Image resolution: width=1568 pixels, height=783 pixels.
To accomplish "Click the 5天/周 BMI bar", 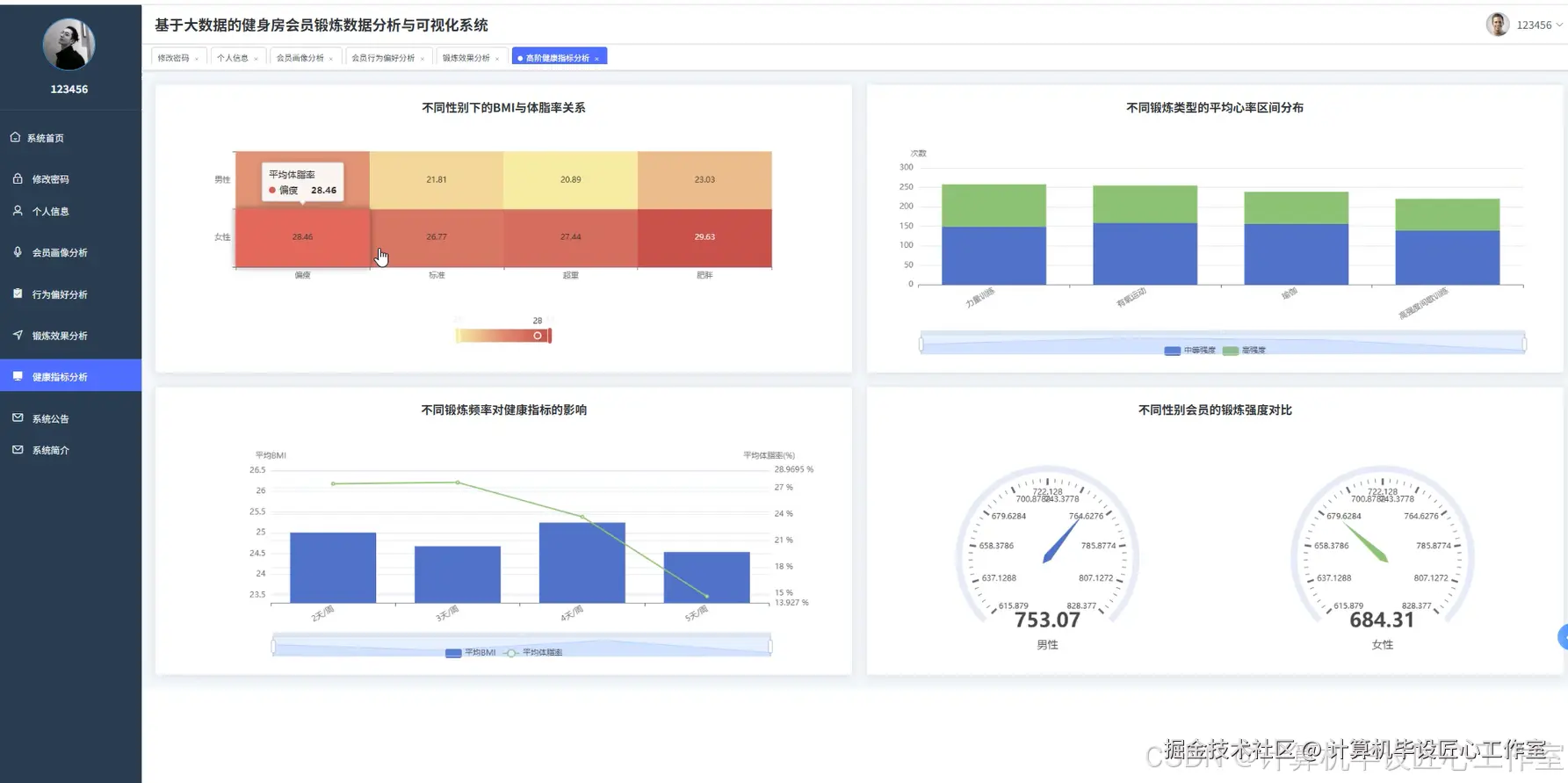I will (706, 577).
